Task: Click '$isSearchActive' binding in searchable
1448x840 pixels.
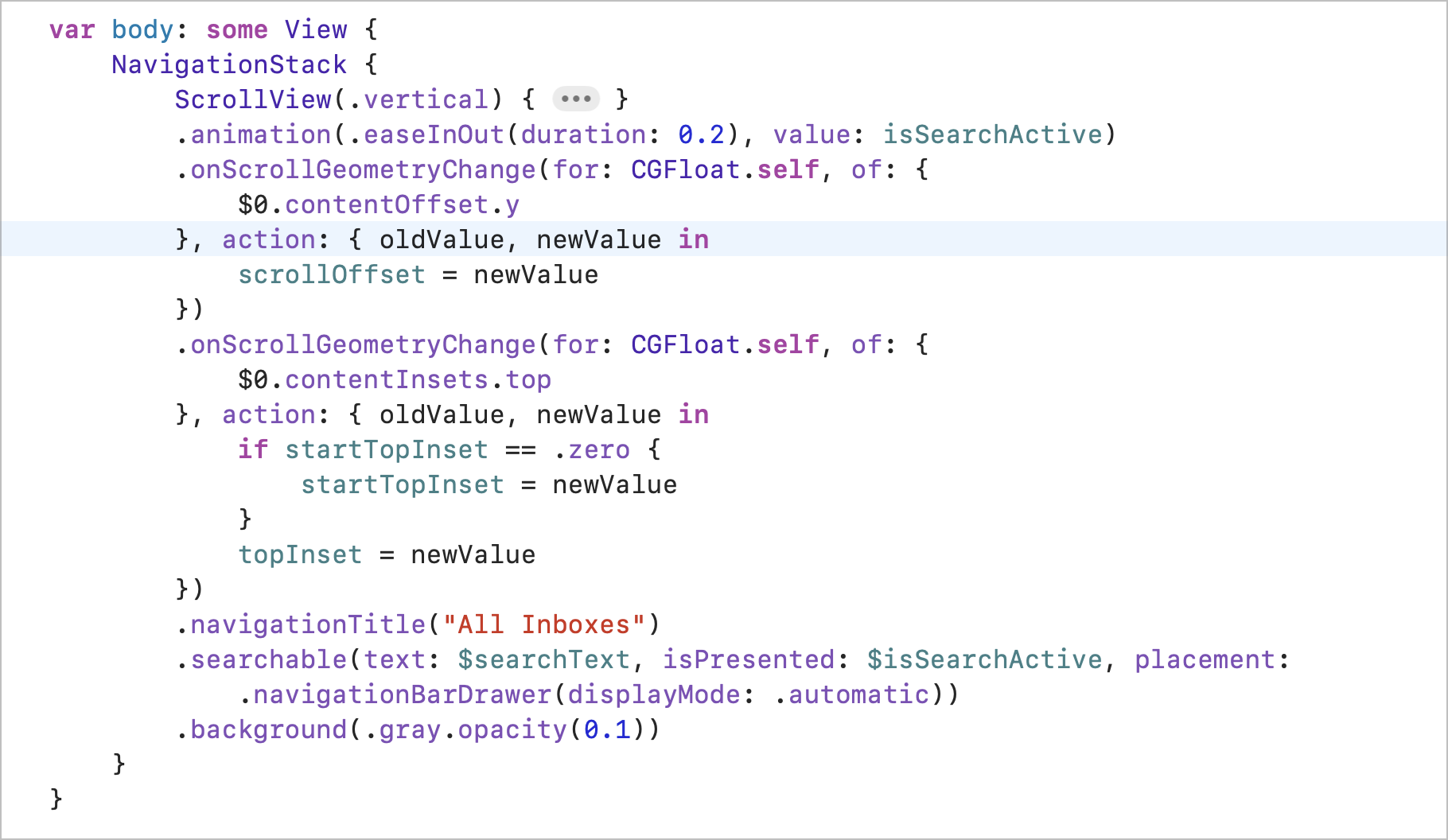Action: [985, 659]
